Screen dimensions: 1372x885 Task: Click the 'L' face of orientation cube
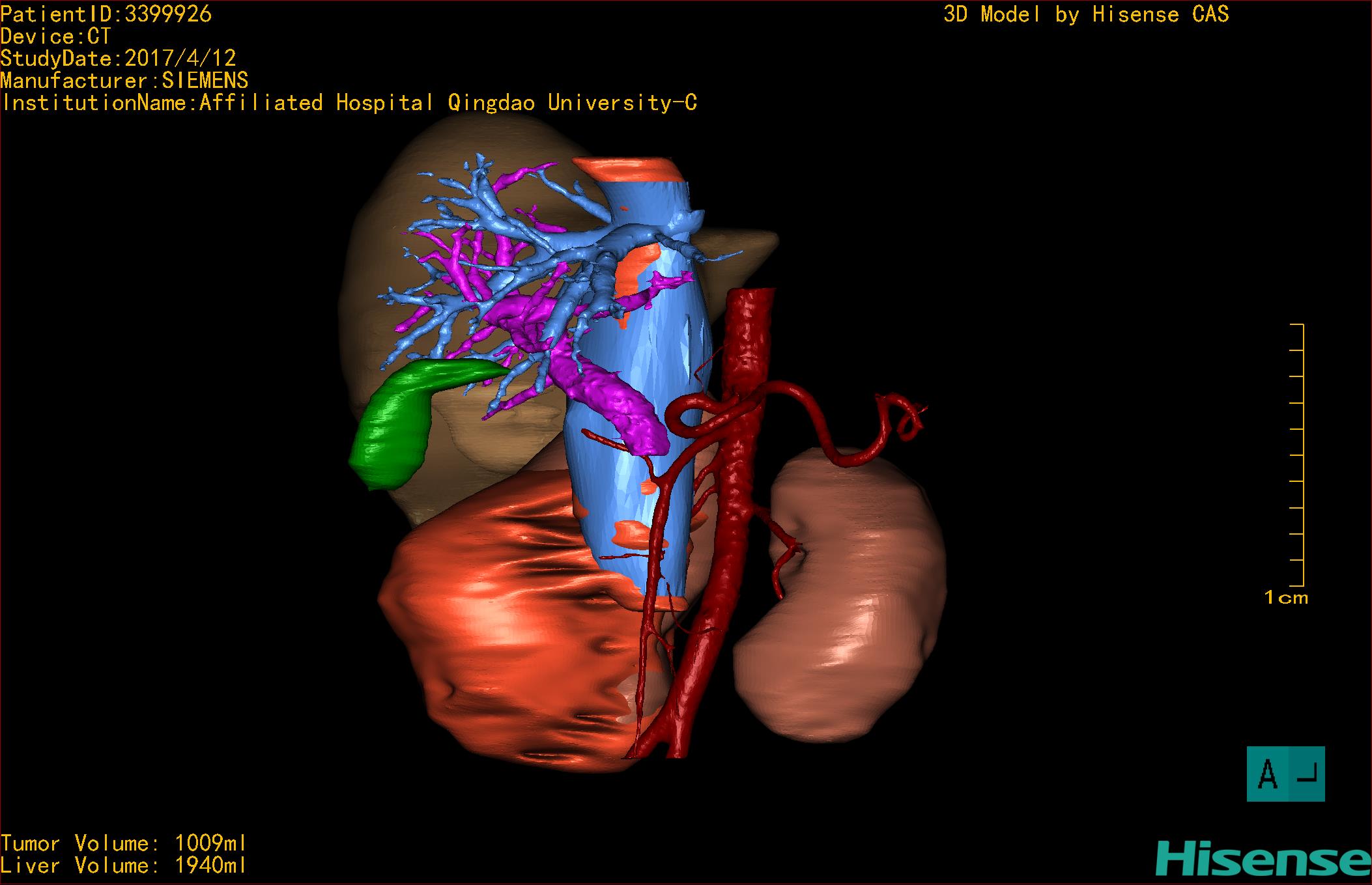(1307, 774)
